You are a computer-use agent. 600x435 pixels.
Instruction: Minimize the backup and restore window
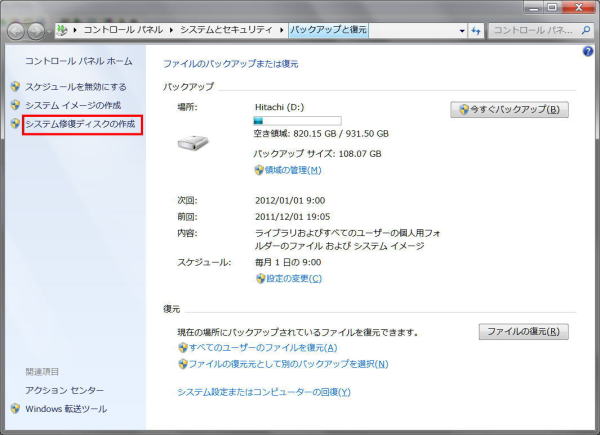point(534,7)
